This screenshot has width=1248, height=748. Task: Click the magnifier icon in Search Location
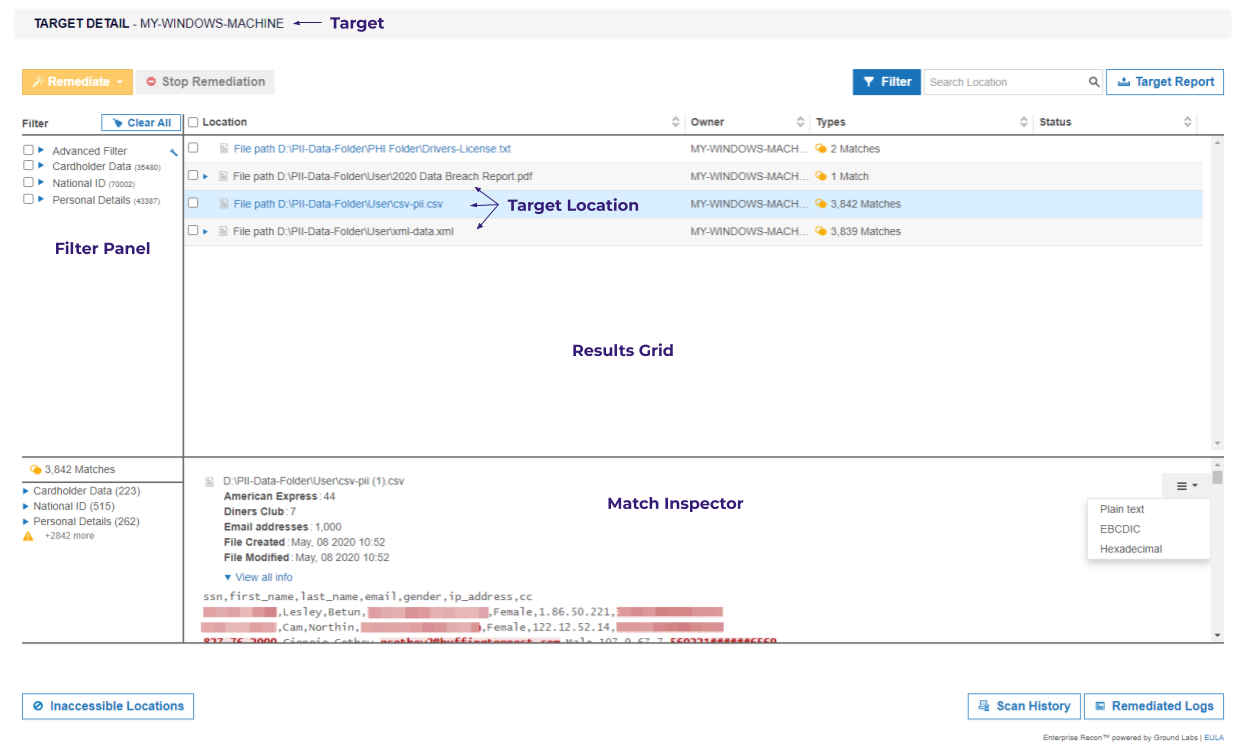coord(1094,82)
